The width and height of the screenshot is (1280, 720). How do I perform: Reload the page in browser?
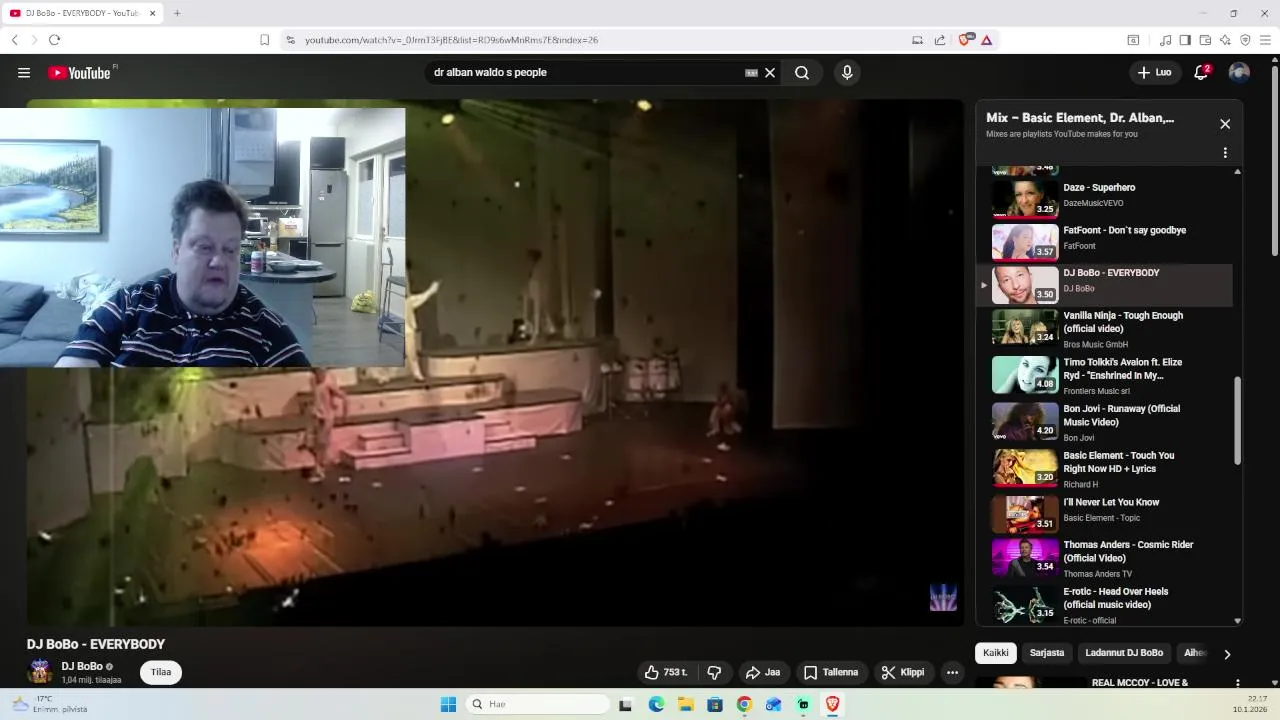point(54,40)
